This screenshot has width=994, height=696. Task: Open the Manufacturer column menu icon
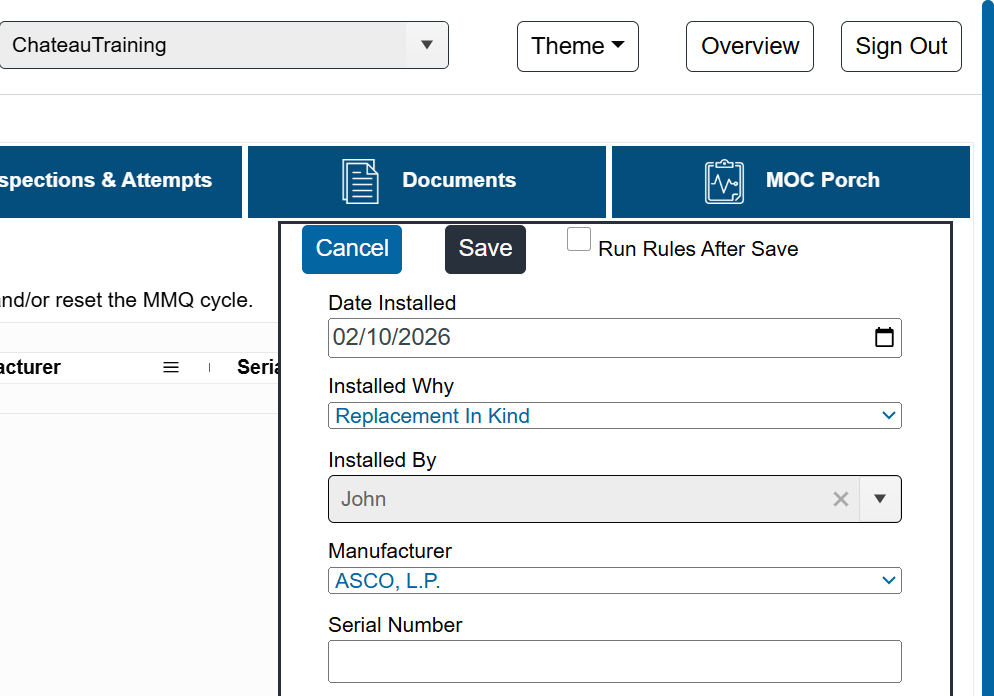(171, 367)
